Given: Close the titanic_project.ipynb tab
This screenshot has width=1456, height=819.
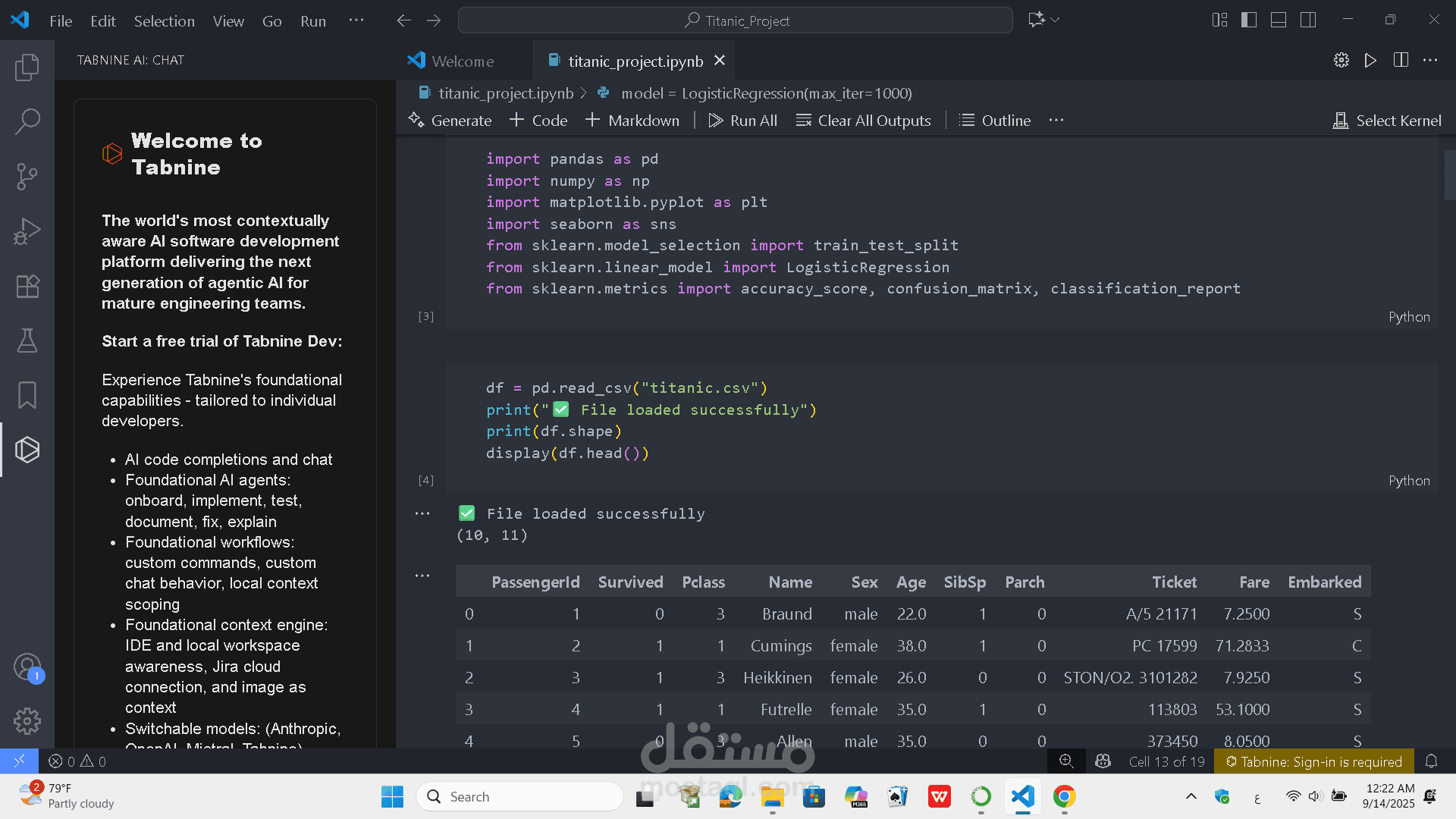Looking at the screenshot, I should 720,61.
